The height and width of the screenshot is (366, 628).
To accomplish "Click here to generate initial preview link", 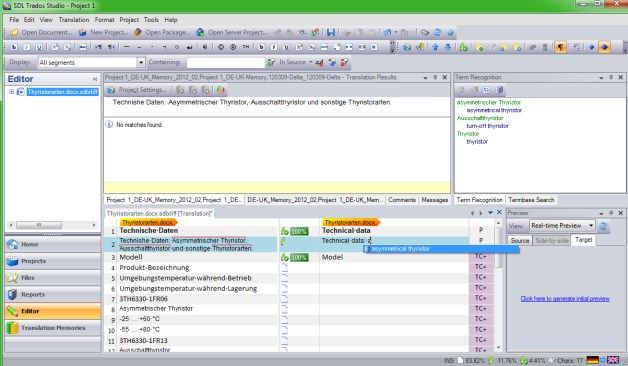I will click(x=565, y=299).
